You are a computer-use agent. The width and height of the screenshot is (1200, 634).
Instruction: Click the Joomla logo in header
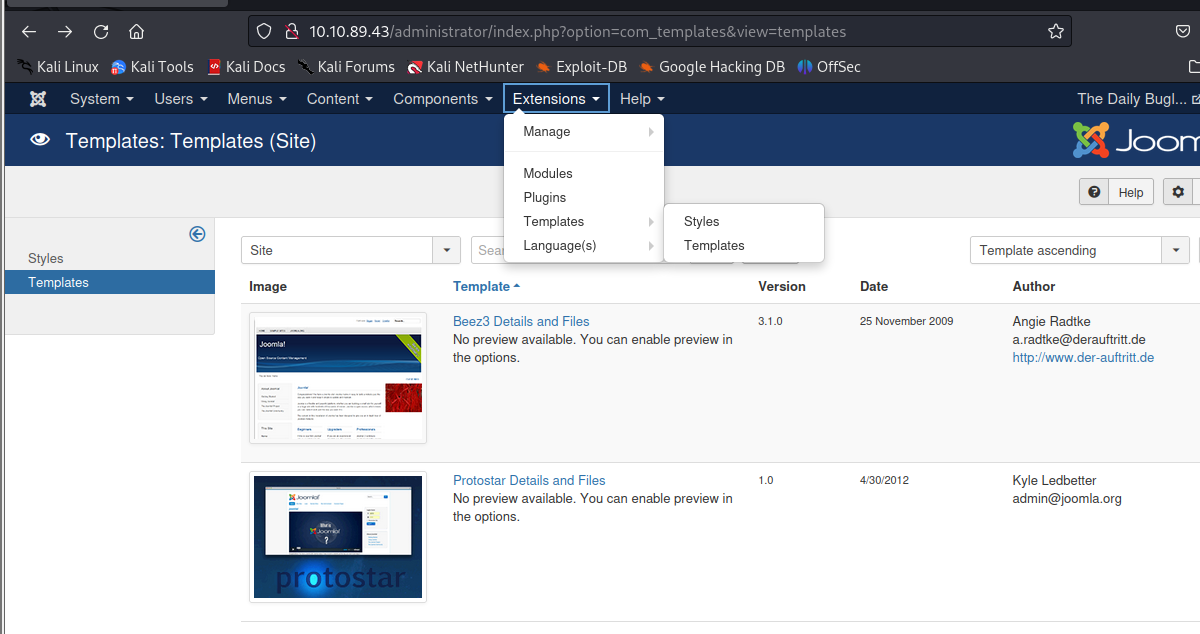click(x=1136, y=141)
